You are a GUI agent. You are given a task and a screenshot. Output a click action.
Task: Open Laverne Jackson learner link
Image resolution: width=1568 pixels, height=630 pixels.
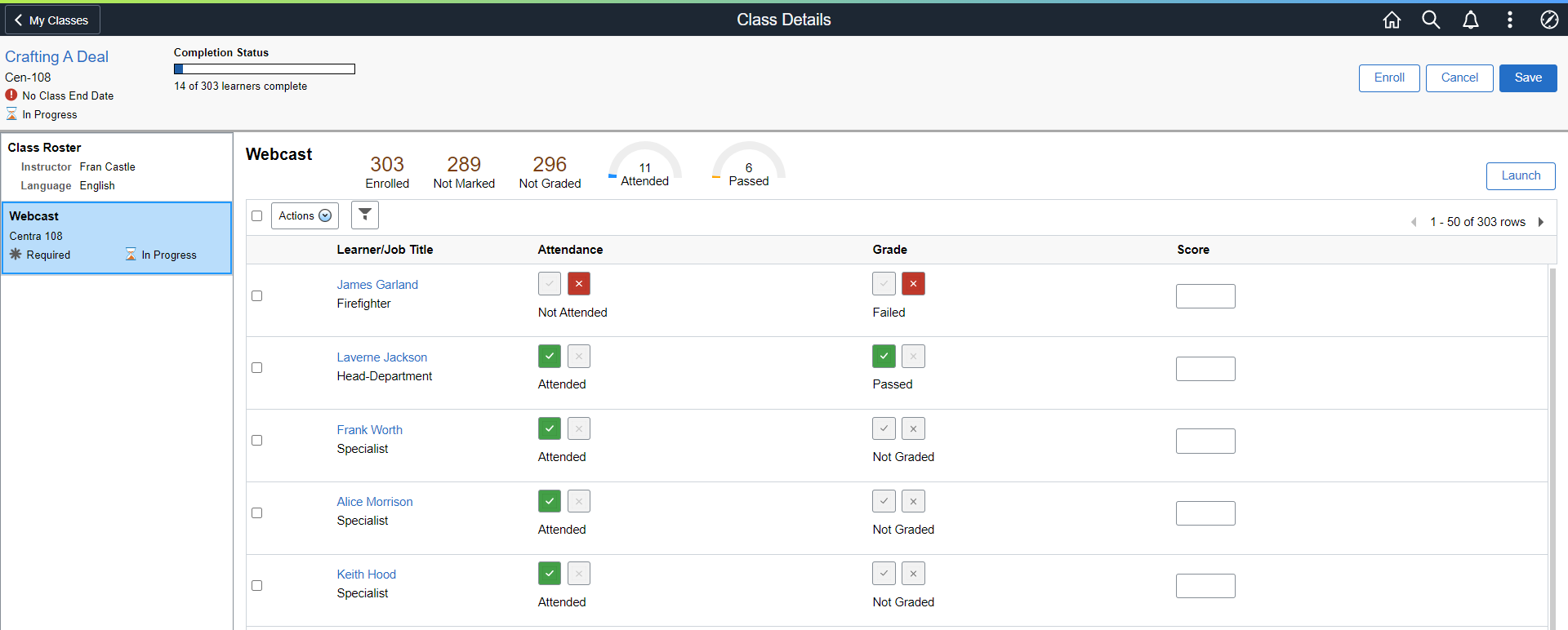pyautogui.click(x=382, y=357)
